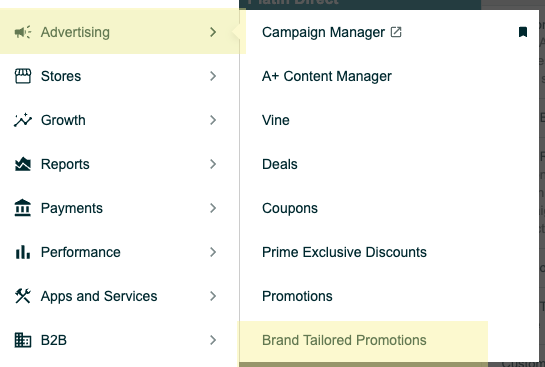The image size is (545, 367).
Task: Expand the Performance submenu chevron
Action: point(213,252)
